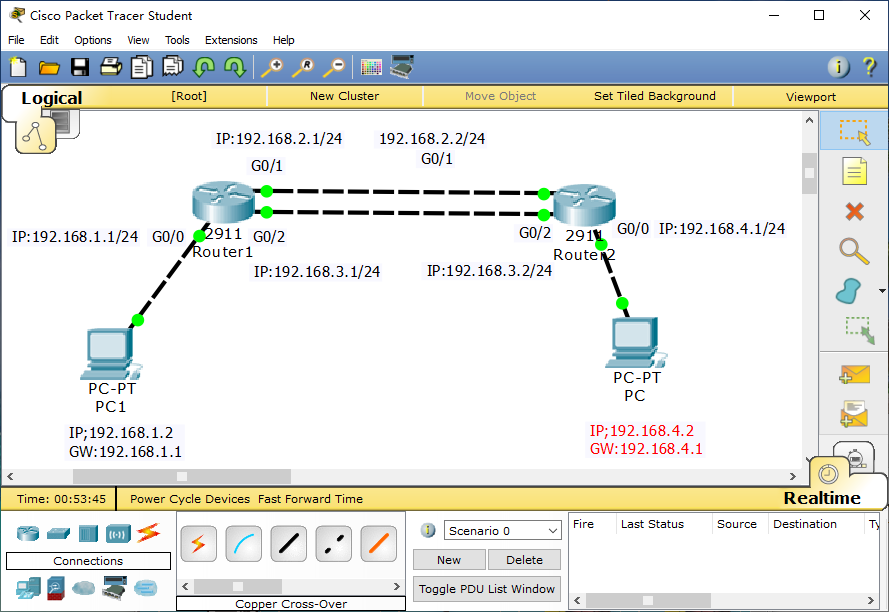Select the Multiuser Connection category icon
Viewport: 889px width, 612px height.
(145, 588)
